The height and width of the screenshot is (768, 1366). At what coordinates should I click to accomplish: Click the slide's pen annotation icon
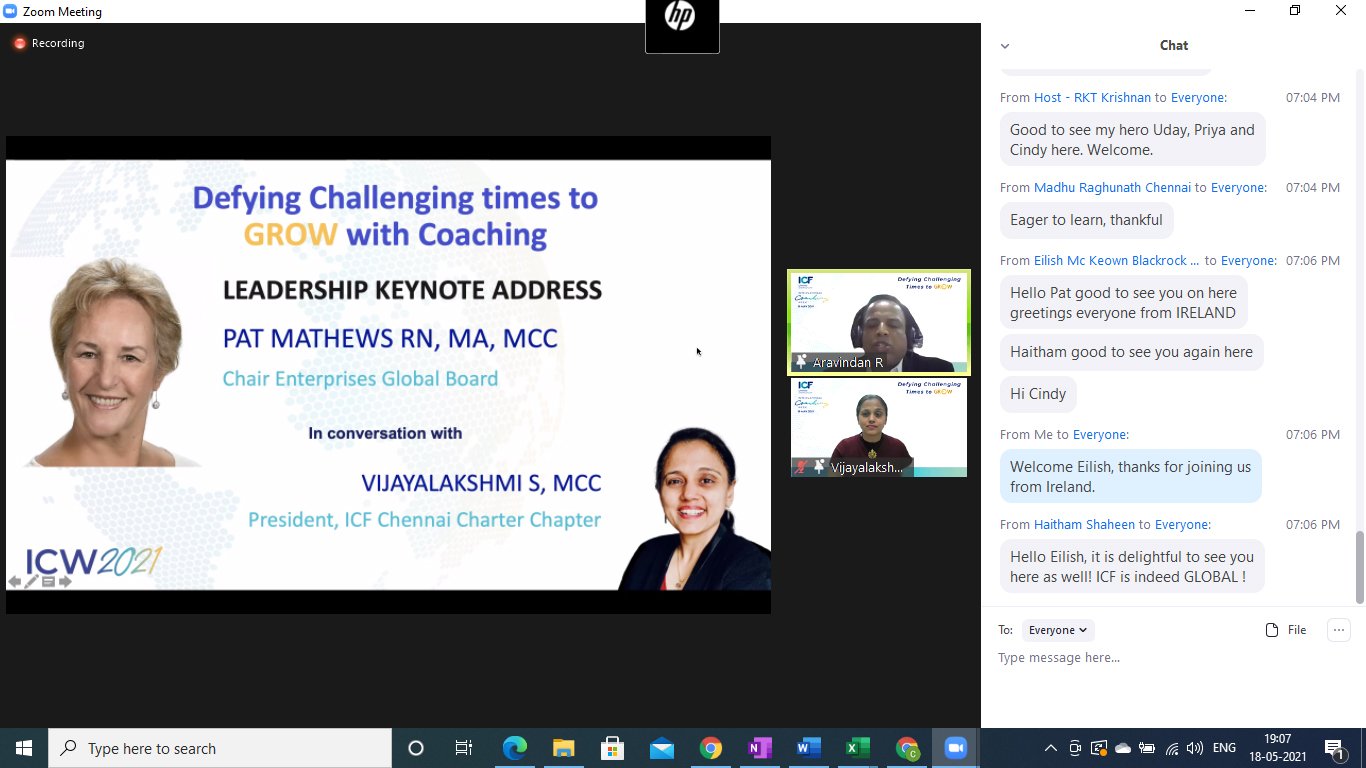click(31, 582)
